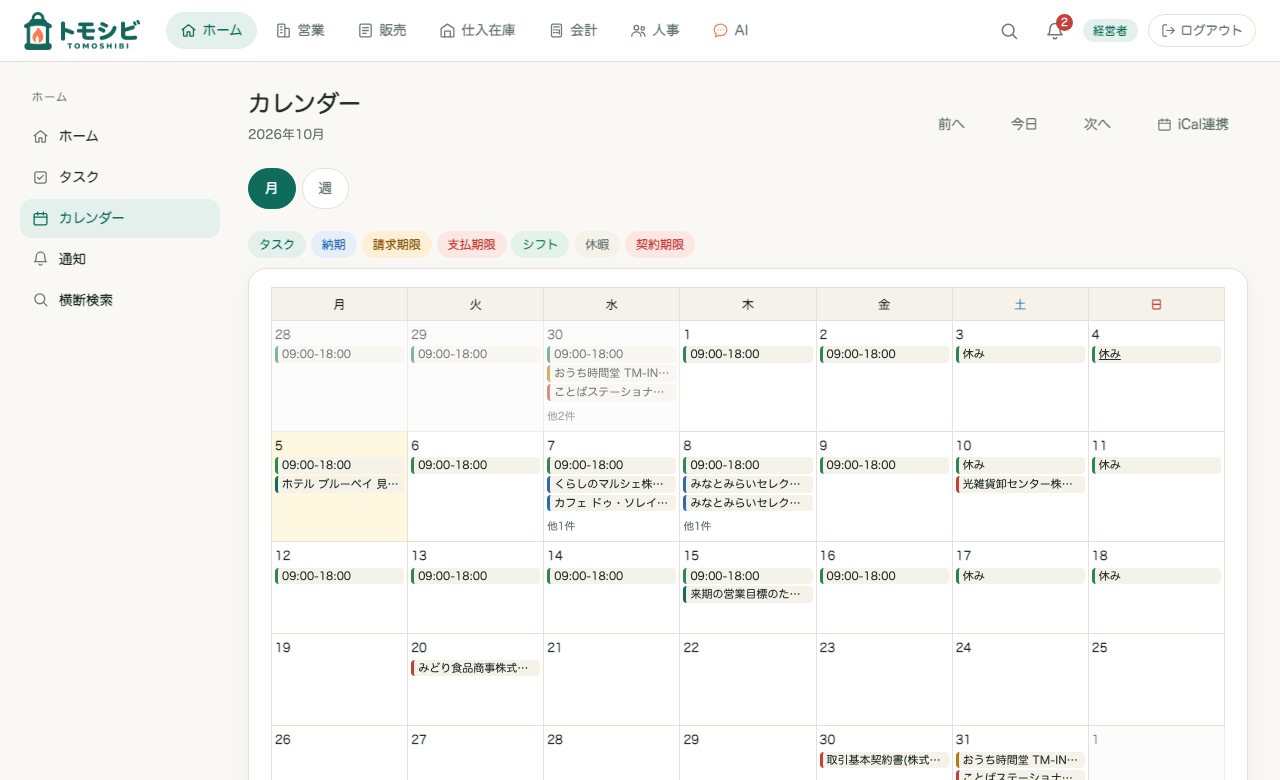Select カレンダー in the sidebar

point(120,218)
